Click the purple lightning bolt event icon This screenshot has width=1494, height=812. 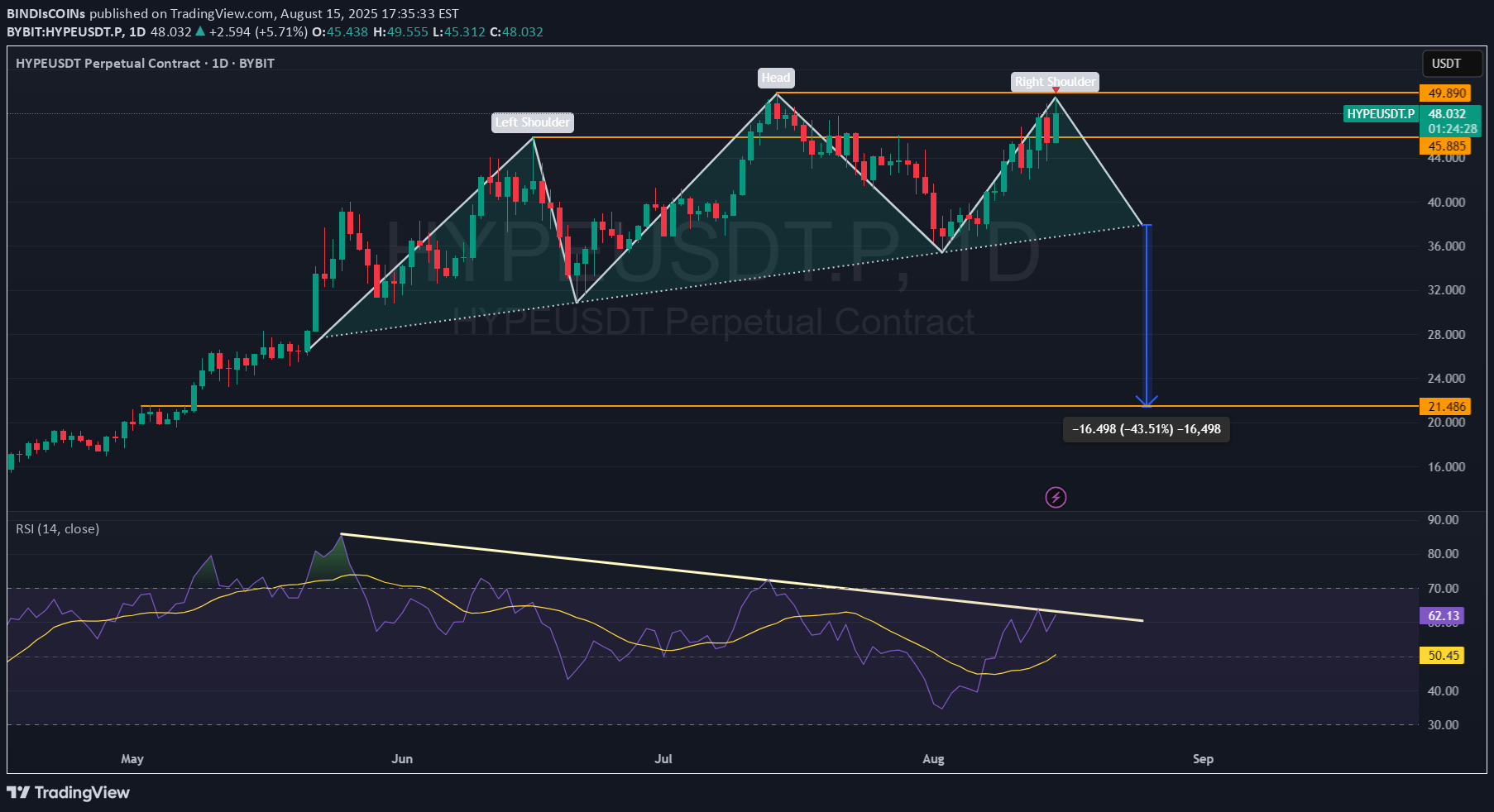pos(1056,497)
